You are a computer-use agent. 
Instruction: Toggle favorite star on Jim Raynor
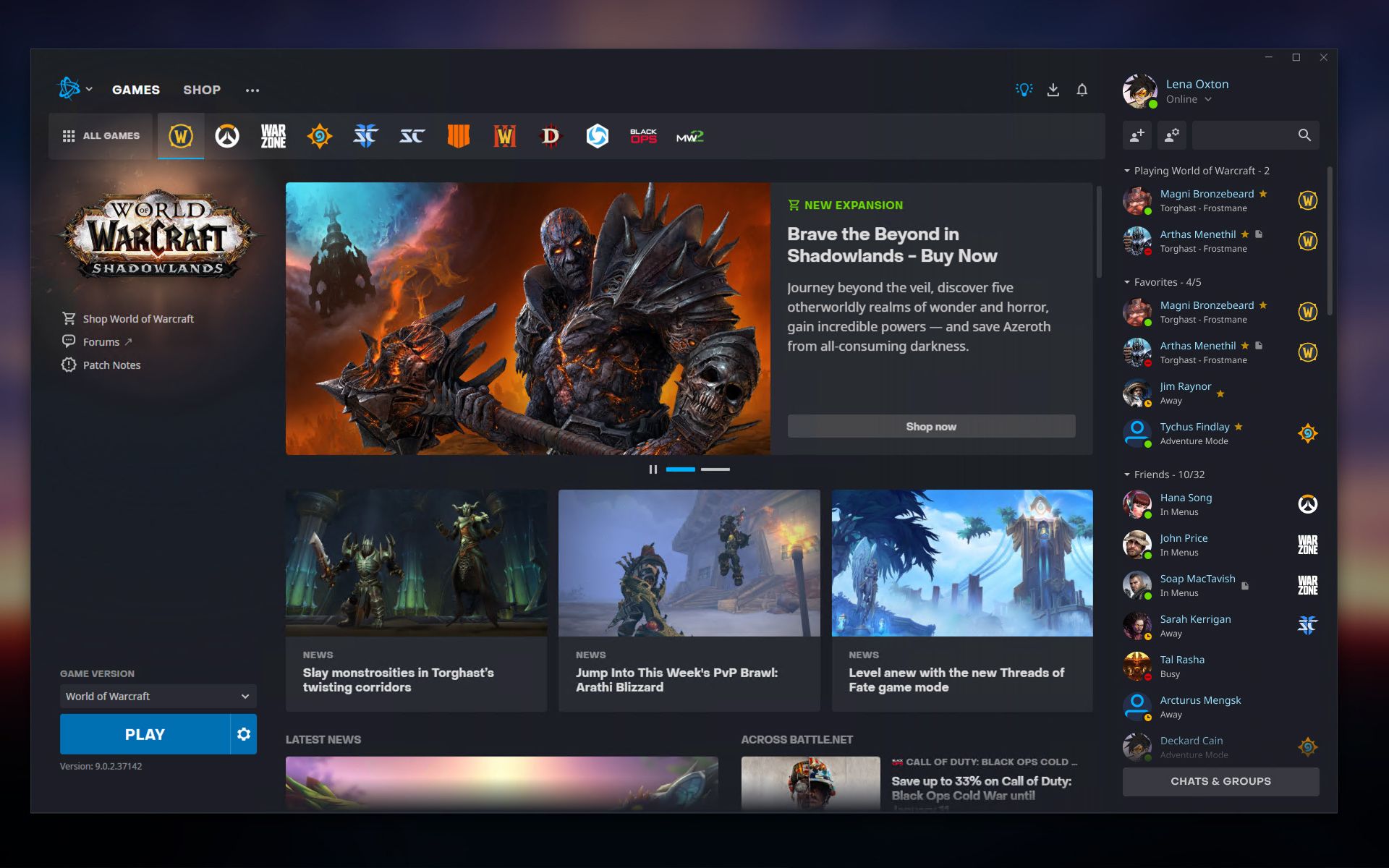(1220, 393)
